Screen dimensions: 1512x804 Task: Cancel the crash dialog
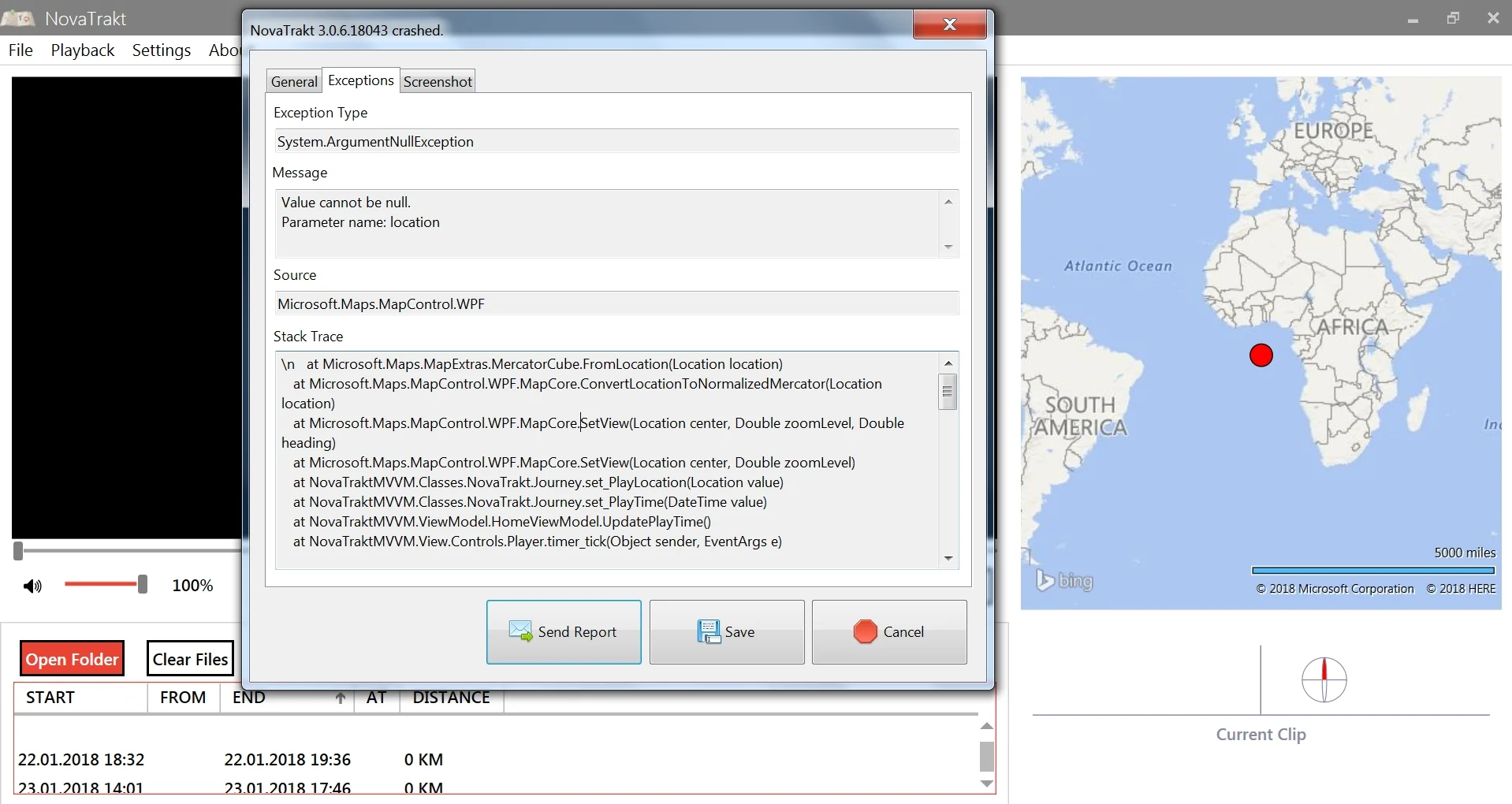(x=888, y=632)
